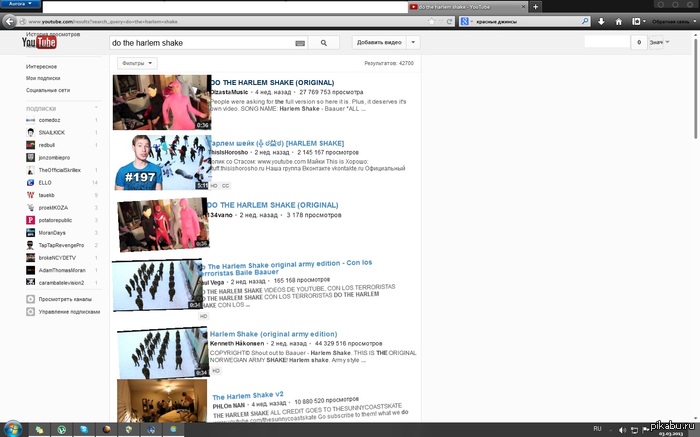
Task: Open 'Интересное' in the sidebar
Action: pyautogui.click(x=42, y=67)
